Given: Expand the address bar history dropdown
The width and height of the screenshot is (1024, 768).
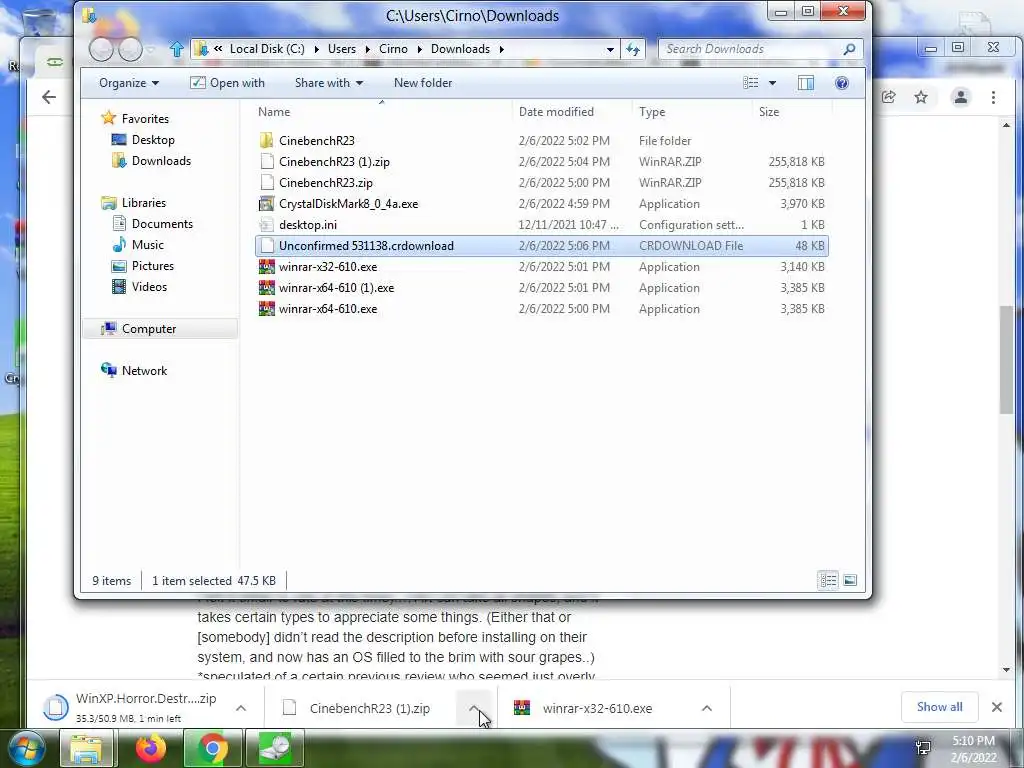Looking at the screenshot, I should [x=610, y=49].
